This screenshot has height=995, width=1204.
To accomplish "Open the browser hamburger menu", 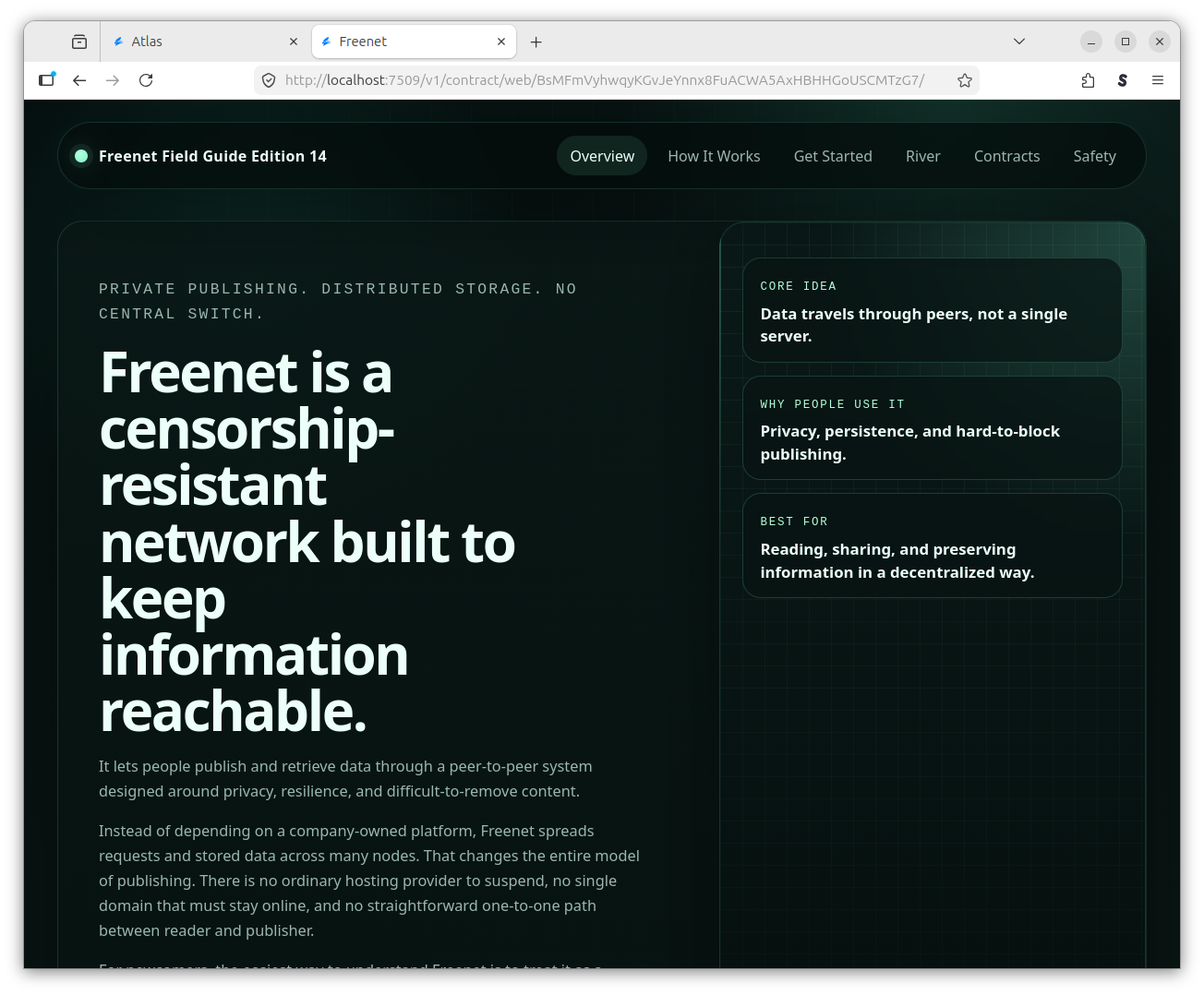I will (x=1158, y=80).
